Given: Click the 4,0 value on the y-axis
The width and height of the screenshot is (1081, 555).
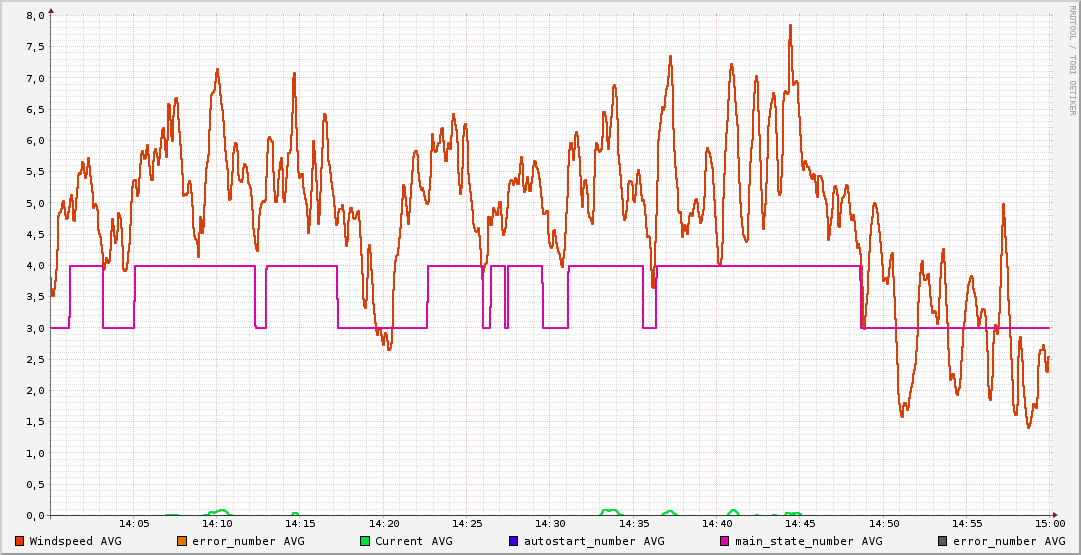Looking at the screenshot, I should pos(34,266).
